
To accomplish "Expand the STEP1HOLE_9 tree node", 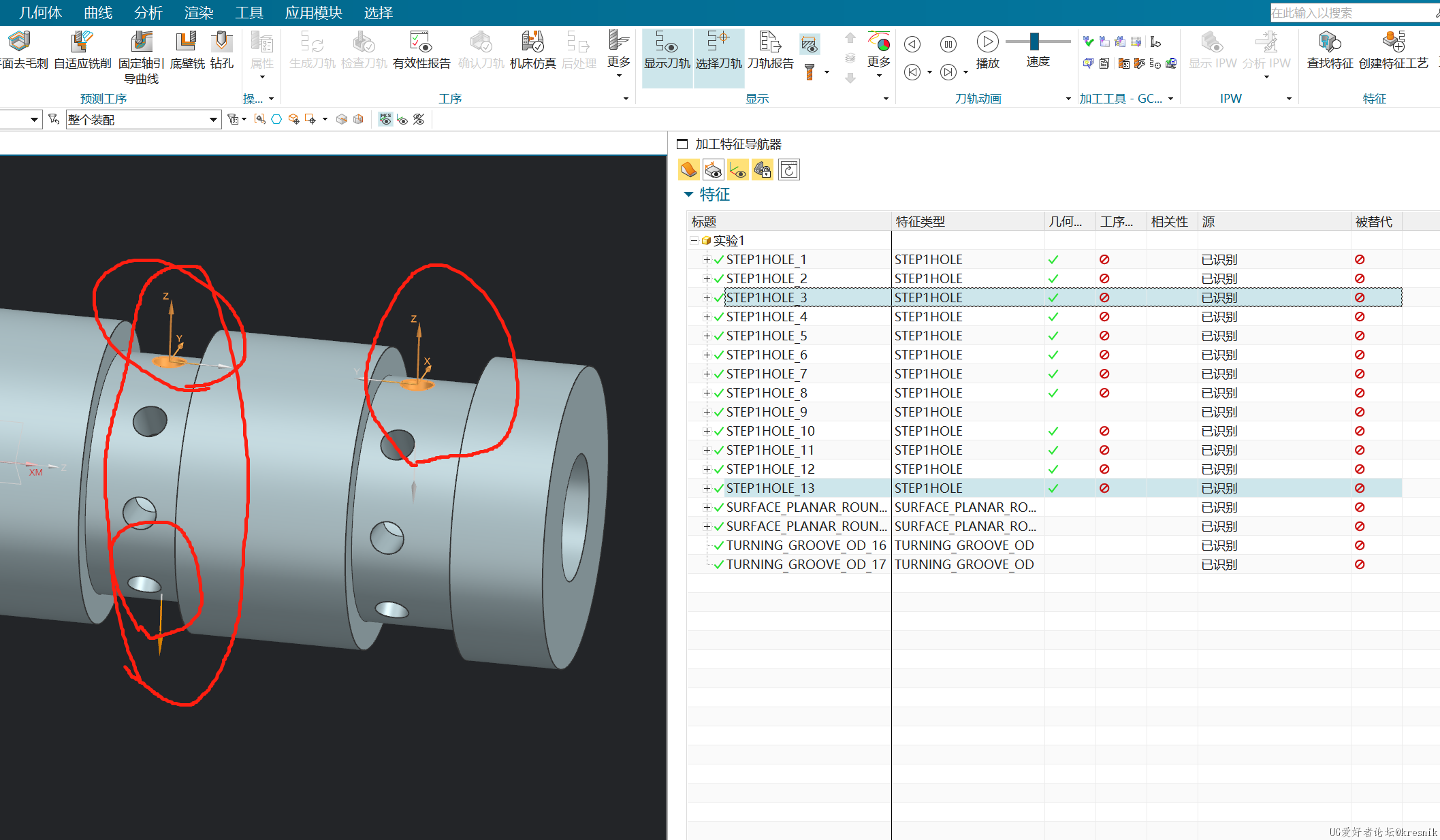I will (707, 412).
